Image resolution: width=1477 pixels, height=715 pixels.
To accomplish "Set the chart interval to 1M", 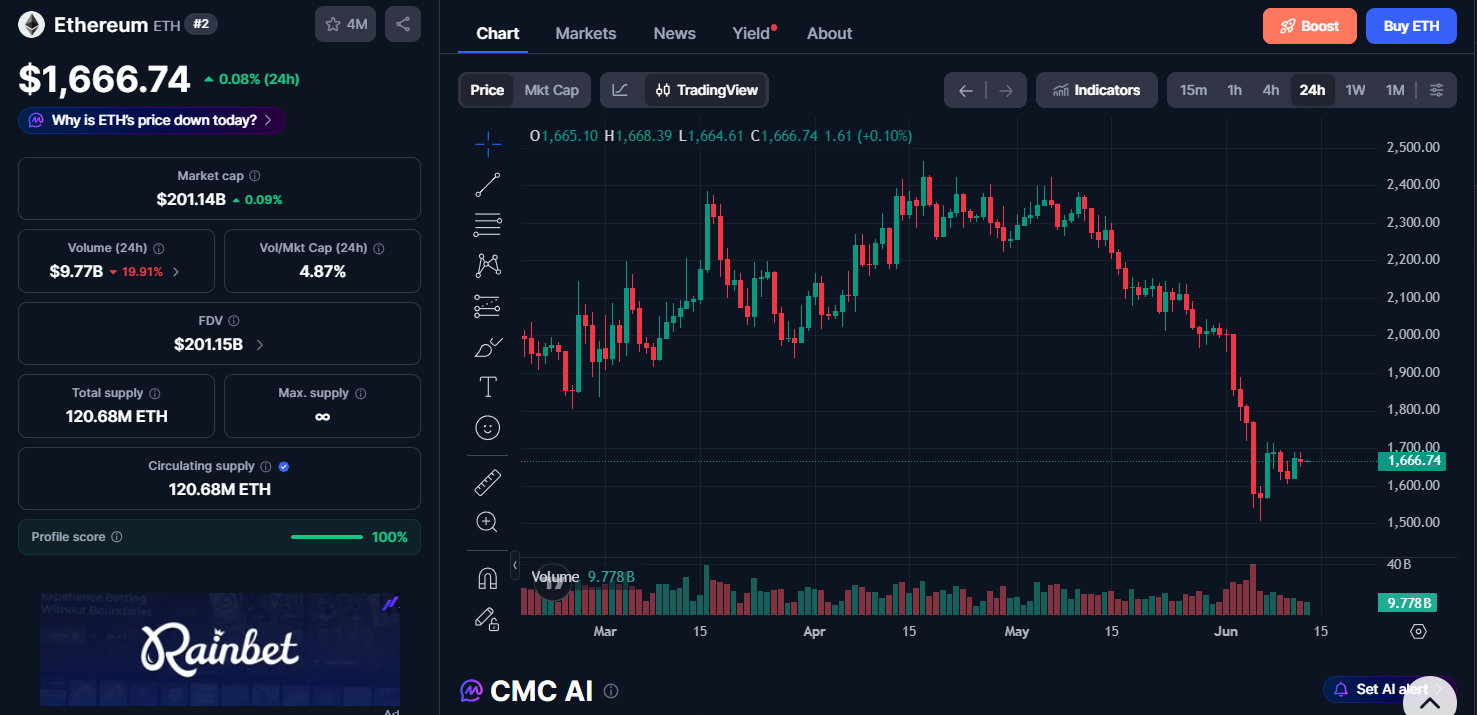I will pyautogui.click(x=1395, y=90).
